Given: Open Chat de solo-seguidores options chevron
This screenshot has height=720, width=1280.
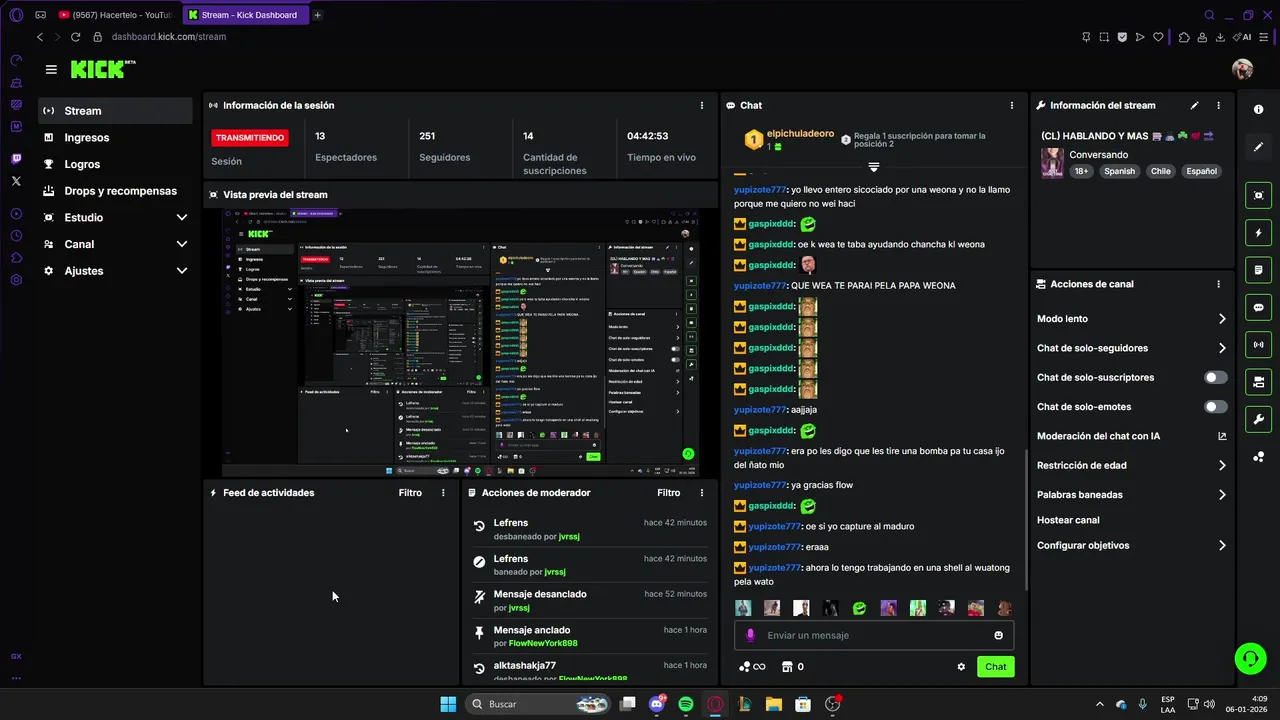Looking at the screenshot, I should [x=1222, y=348].
